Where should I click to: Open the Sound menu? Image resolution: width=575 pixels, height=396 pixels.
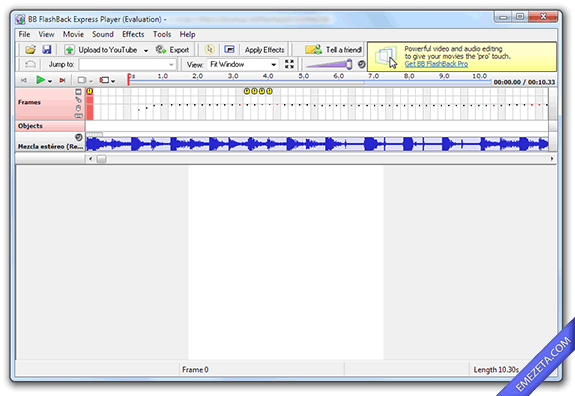103,34
